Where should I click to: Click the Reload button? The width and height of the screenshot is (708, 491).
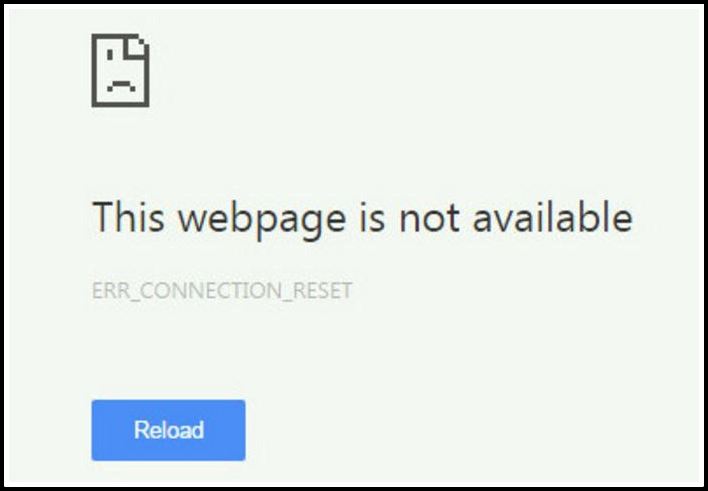(168, 430)
